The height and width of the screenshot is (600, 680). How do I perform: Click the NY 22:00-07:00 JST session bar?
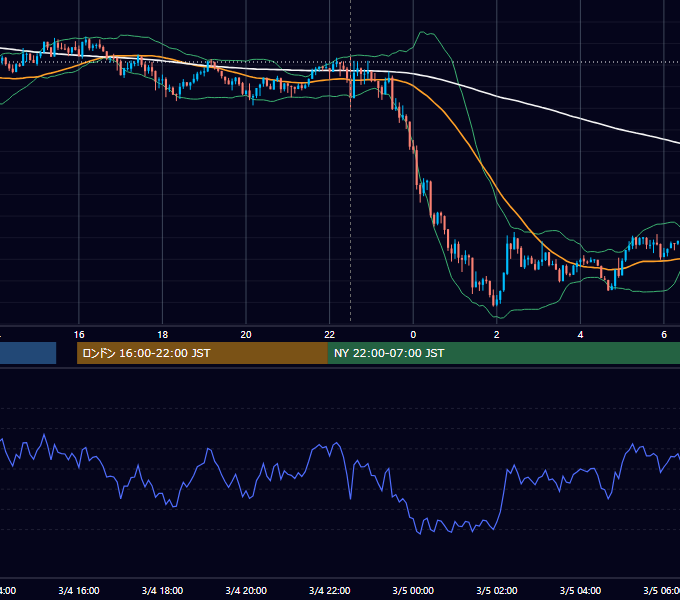point(503,353)
